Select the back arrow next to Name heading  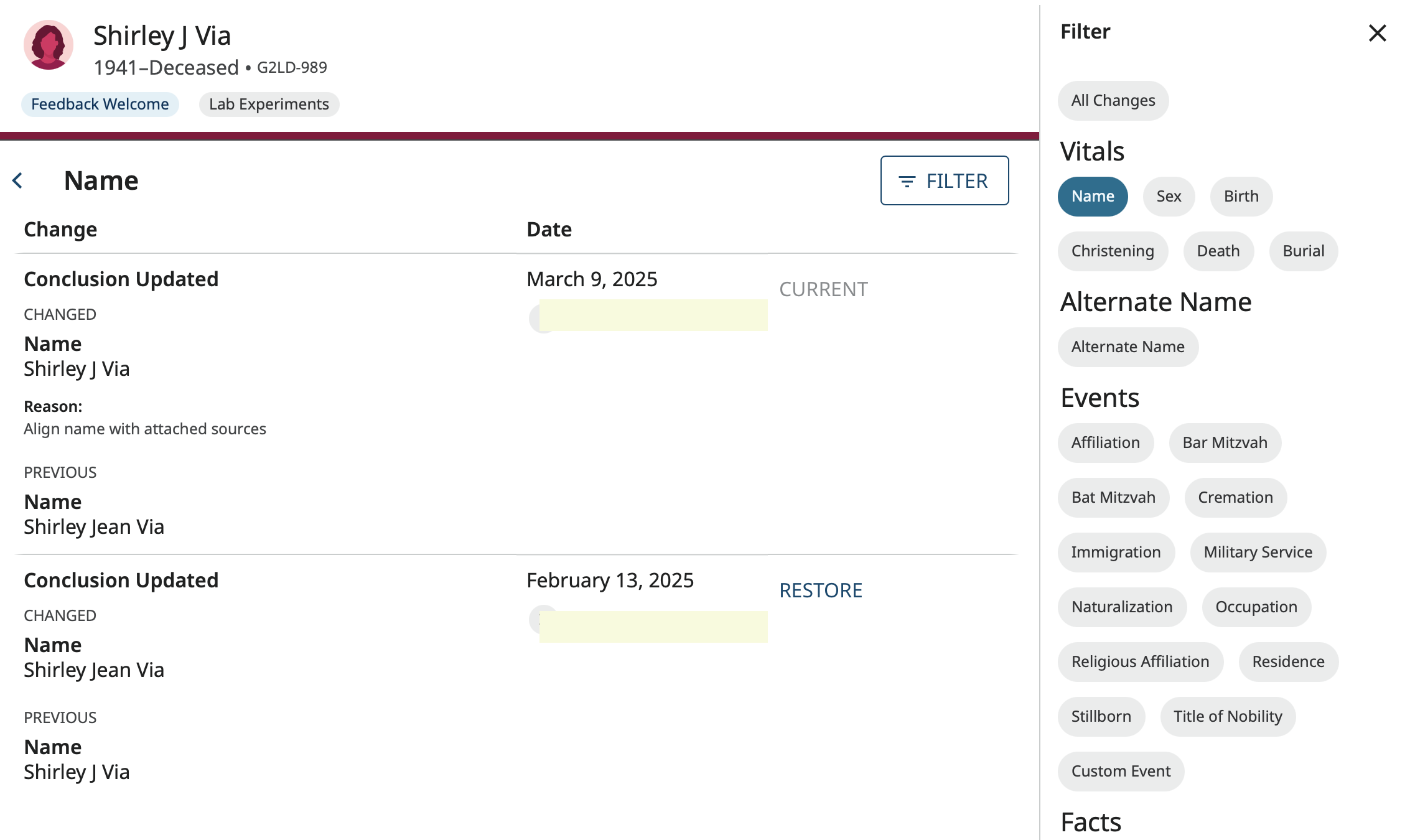(x=18, y=180)
